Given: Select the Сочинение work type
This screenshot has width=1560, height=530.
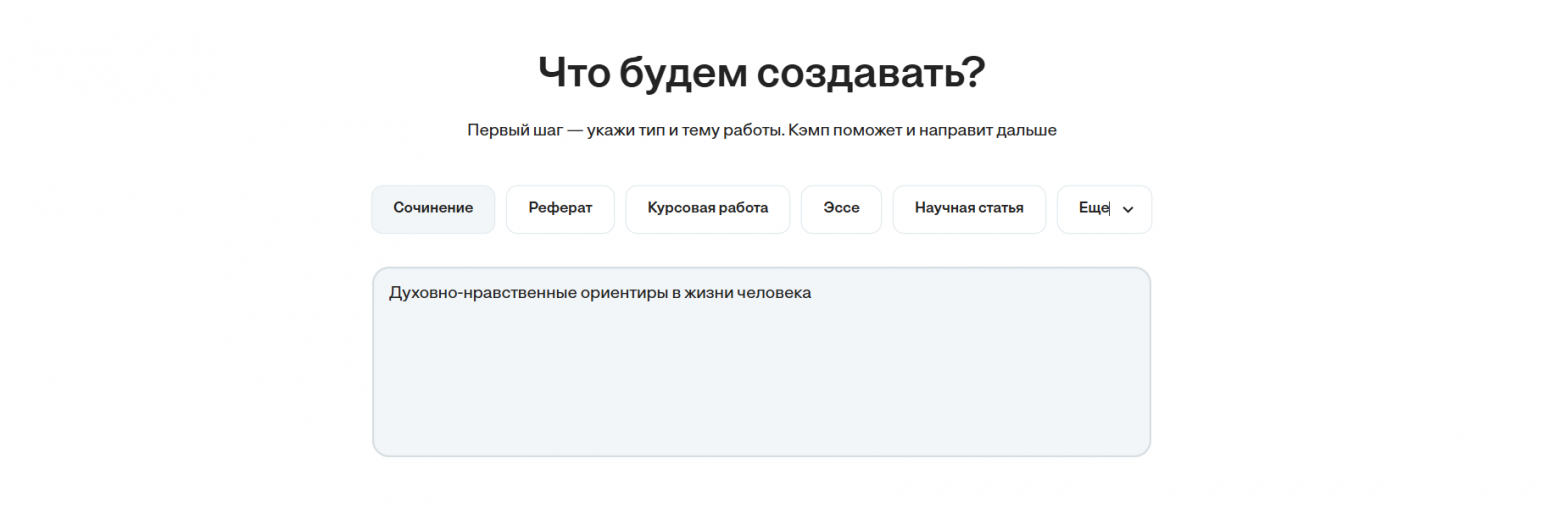Looking at the screenshot, I should tap(432, 209).
